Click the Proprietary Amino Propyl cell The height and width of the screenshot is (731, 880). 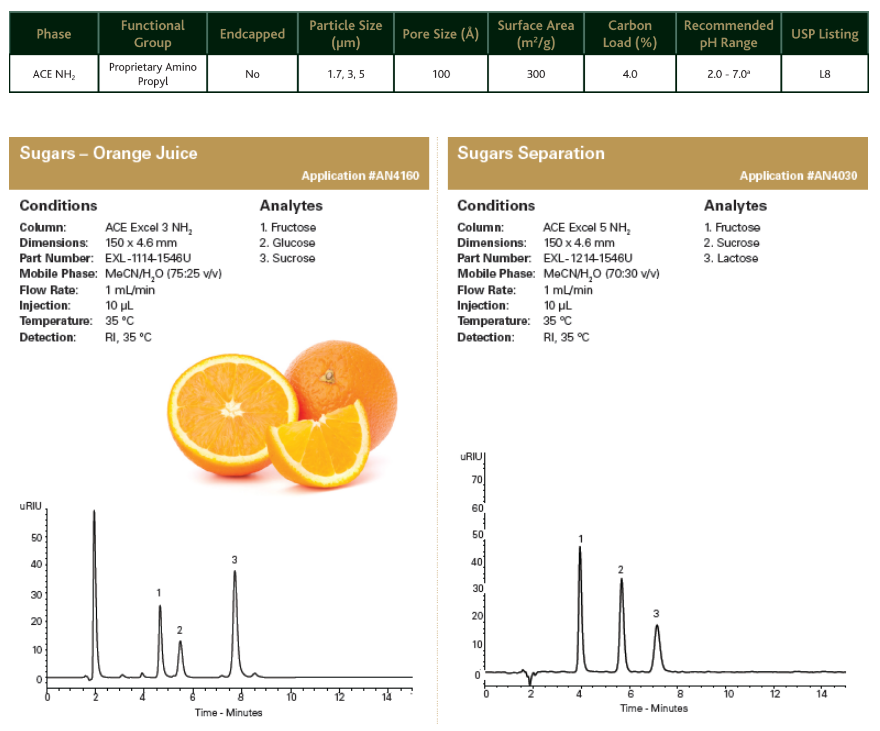click(x=153, y=74)
